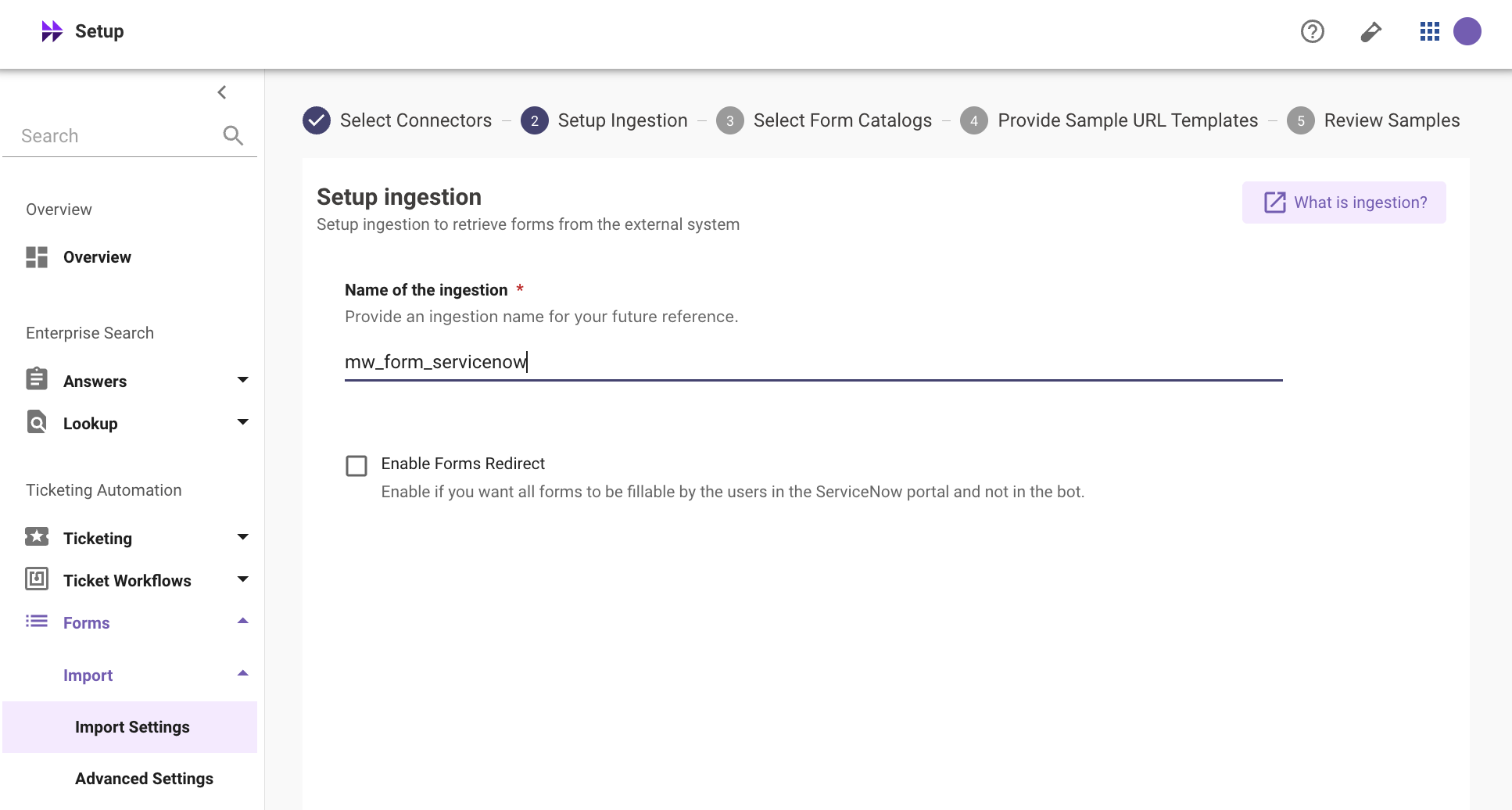Open the purple user avatar menu

pos(1467,31)
